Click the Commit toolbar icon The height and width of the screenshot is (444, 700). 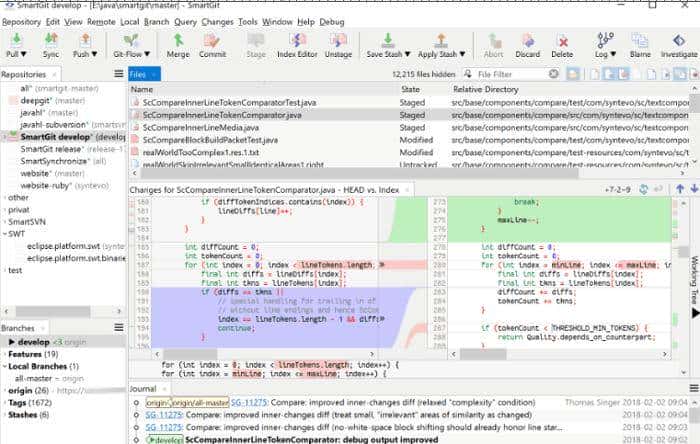212,40
